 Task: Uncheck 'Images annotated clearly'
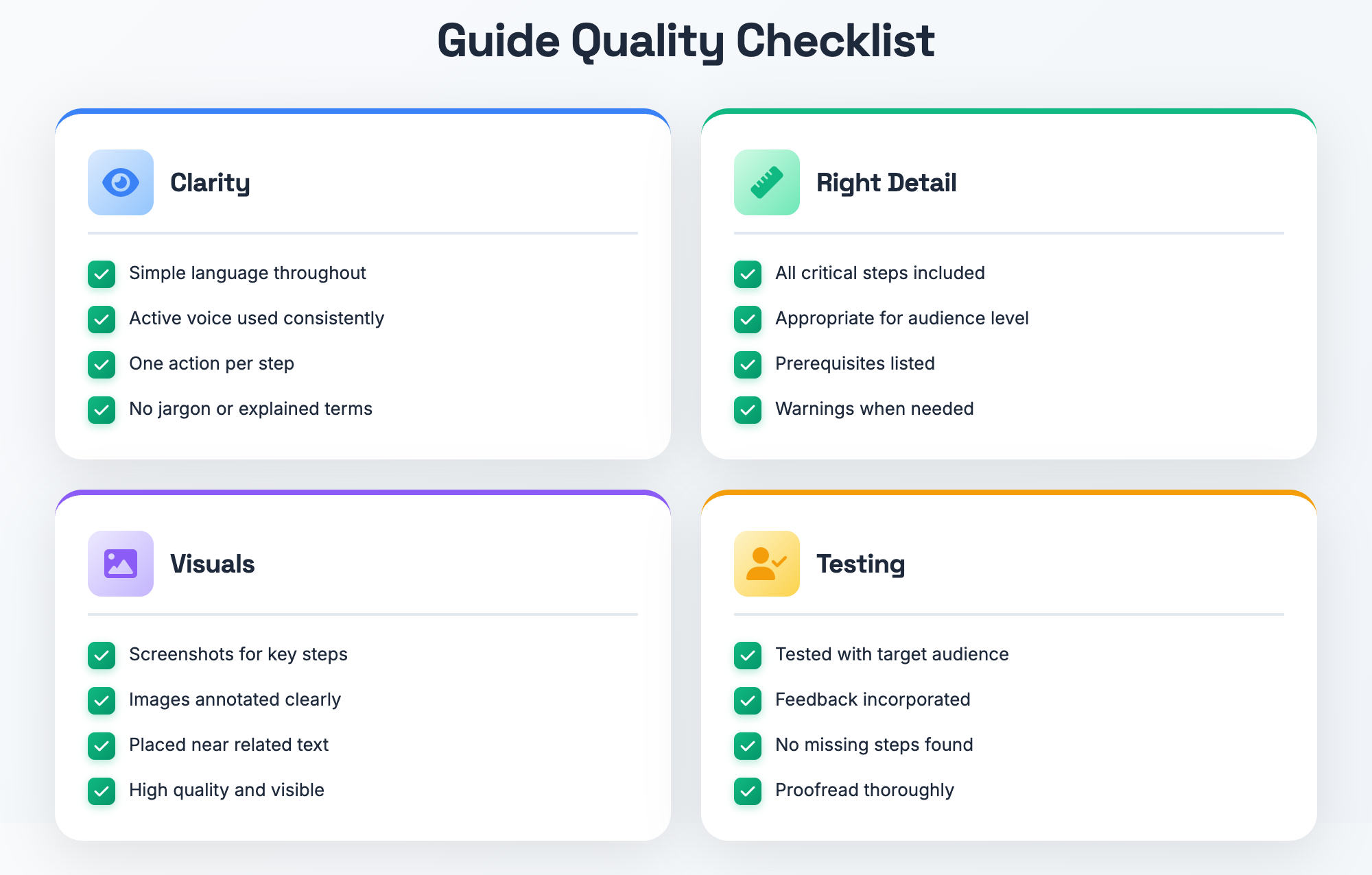pyautogui.click(x=102, y=701)
